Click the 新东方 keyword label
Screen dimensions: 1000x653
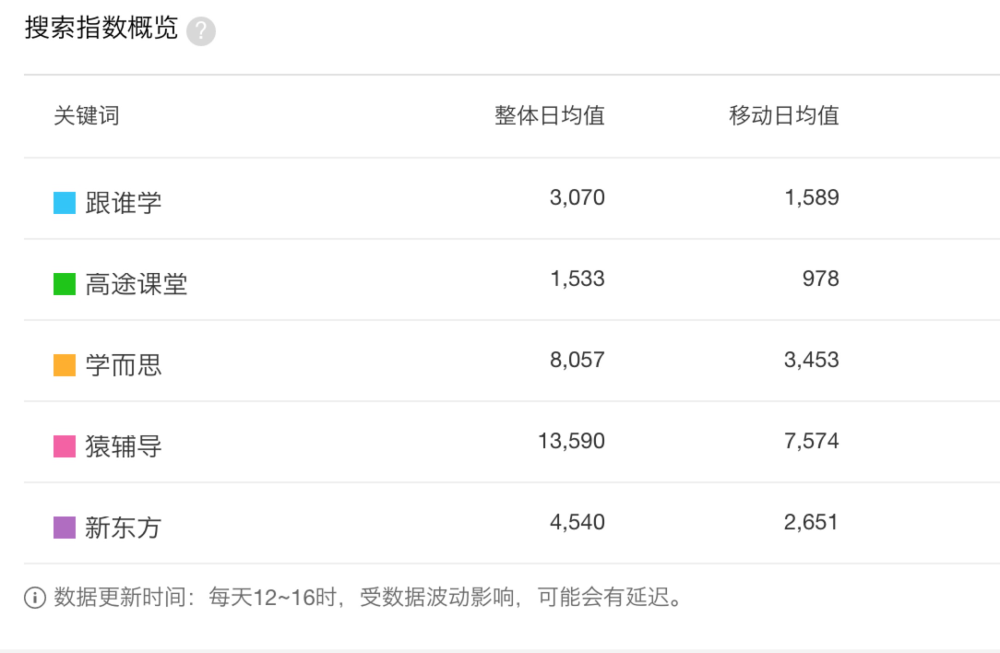(123, 527)
